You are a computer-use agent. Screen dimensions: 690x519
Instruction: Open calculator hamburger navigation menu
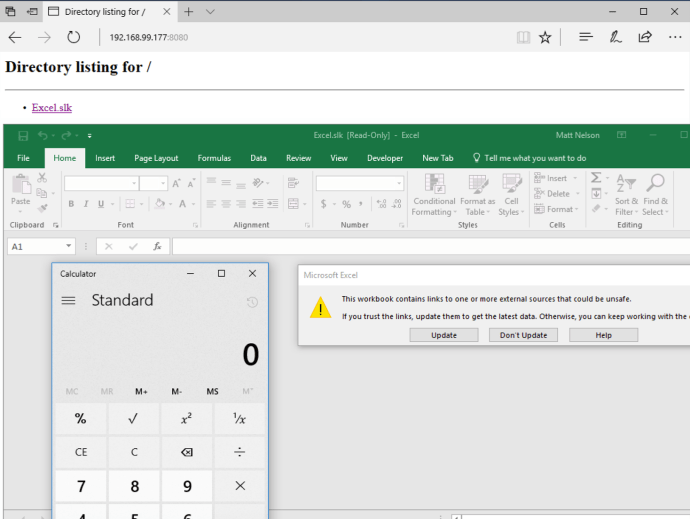(x=68, y=300)
